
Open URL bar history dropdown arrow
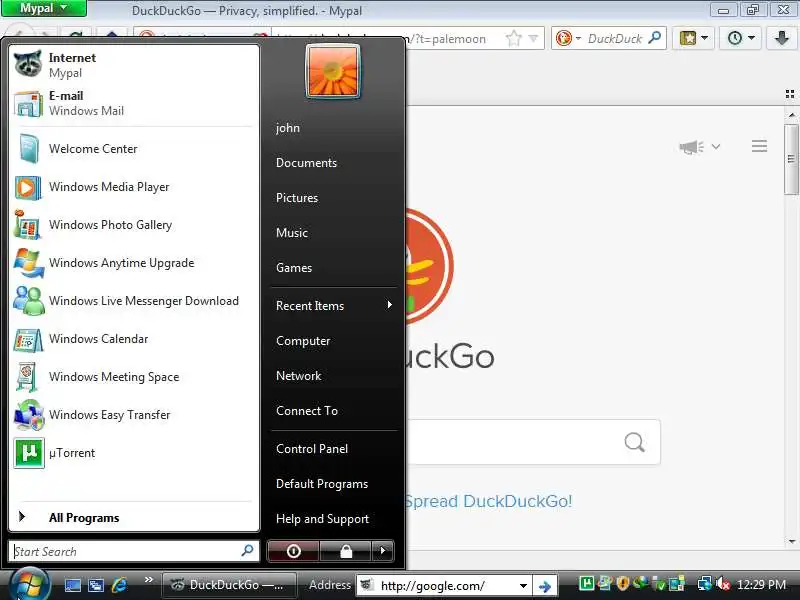coord(533,38)
